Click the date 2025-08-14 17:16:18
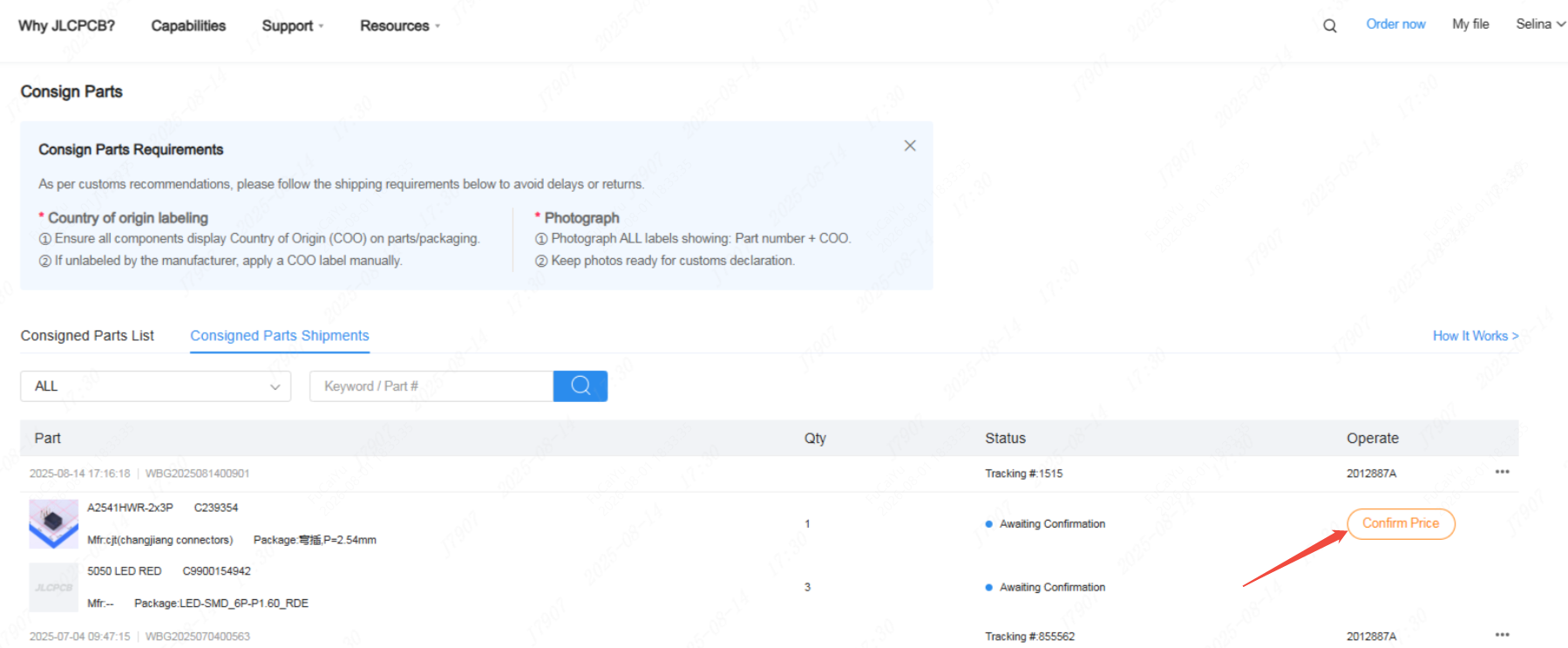This screenshot has height=648, width=1568. point(80,474)
